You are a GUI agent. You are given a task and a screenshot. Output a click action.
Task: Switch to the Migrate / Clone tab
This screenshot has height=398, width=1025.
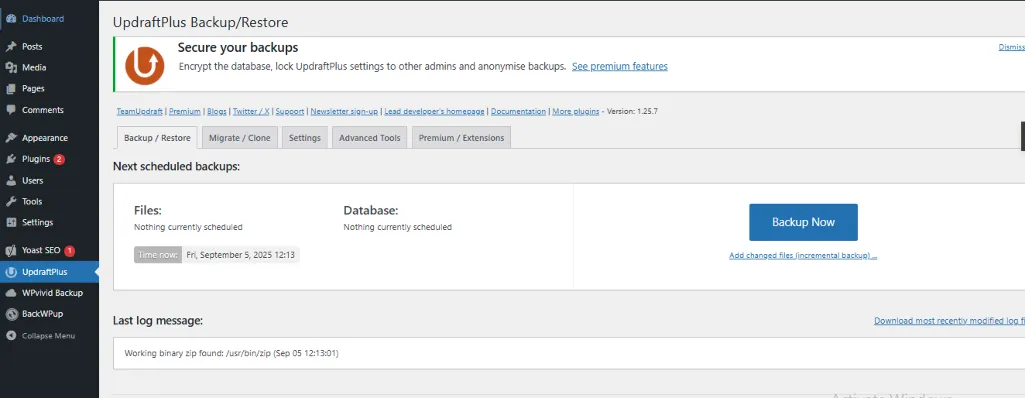click(x=240, y=138)
